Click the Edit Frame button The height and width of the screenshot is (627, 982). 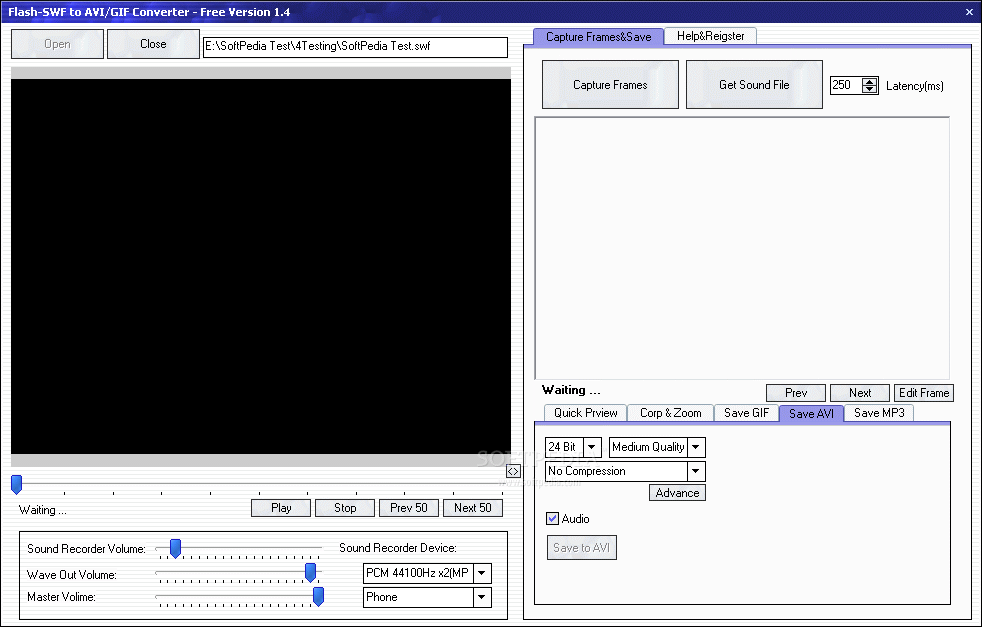click(x=924, y=393)
